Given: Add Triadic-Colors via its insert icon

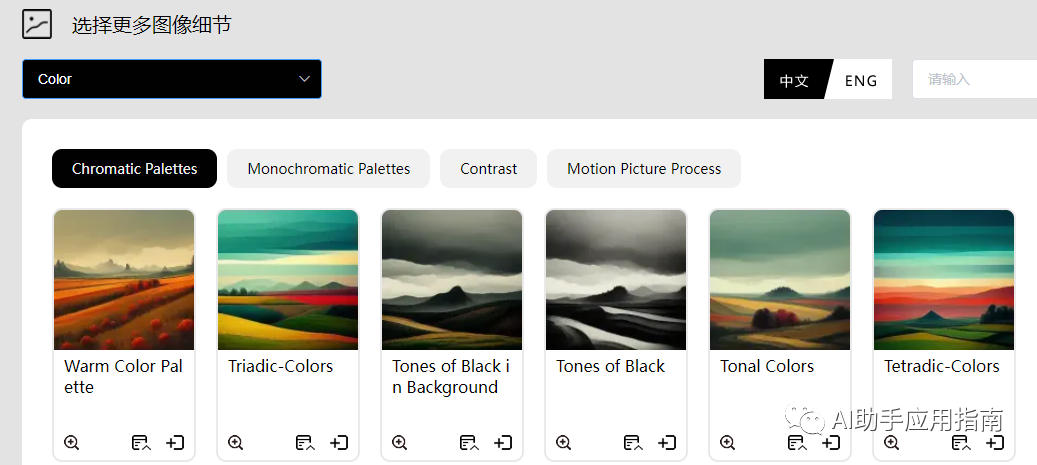Looking at the screenshot, I should (x=339, y=443).
